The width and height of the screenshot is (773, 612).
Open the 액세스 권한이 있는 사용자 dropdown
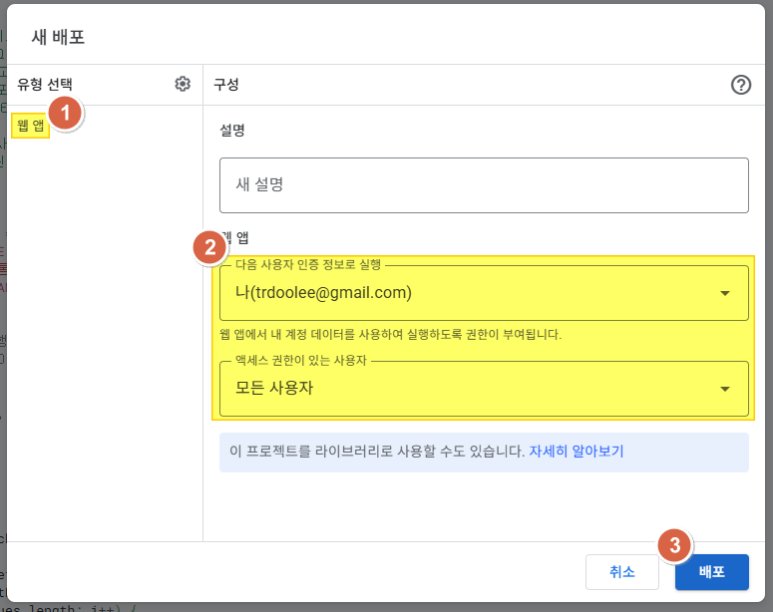(484, 389)
